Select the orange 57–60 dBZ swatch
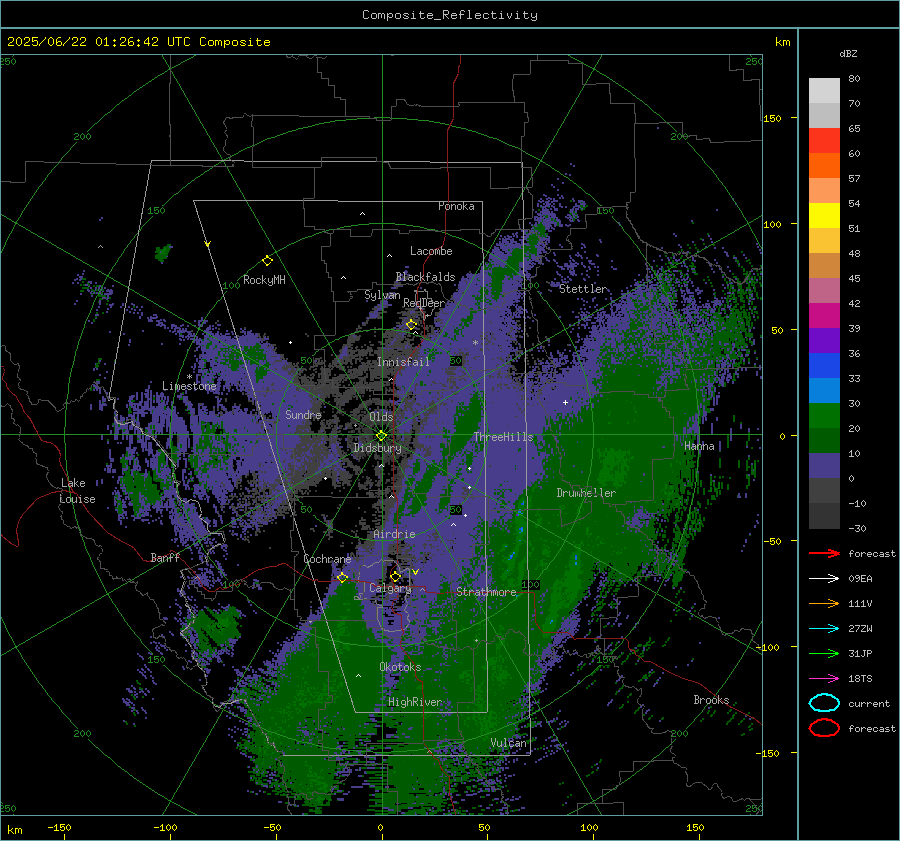 (x=824, y=166)
